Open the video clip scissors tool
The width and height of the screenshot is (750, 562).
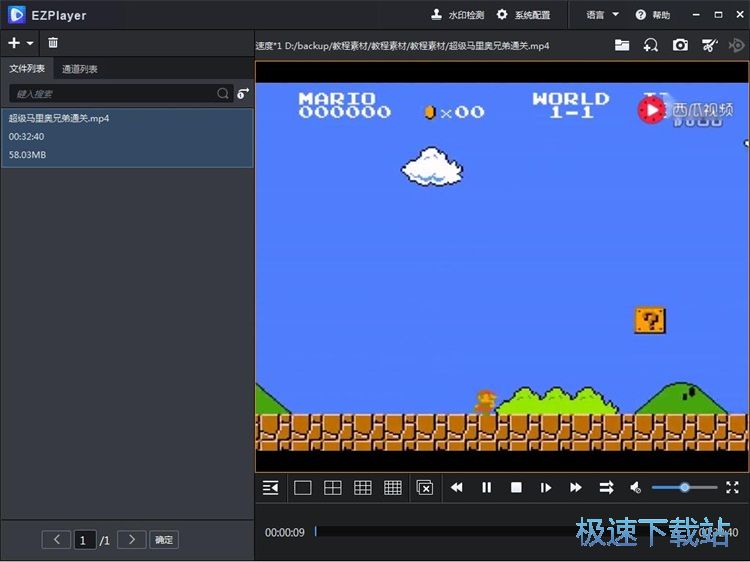[x=710, y=45]
